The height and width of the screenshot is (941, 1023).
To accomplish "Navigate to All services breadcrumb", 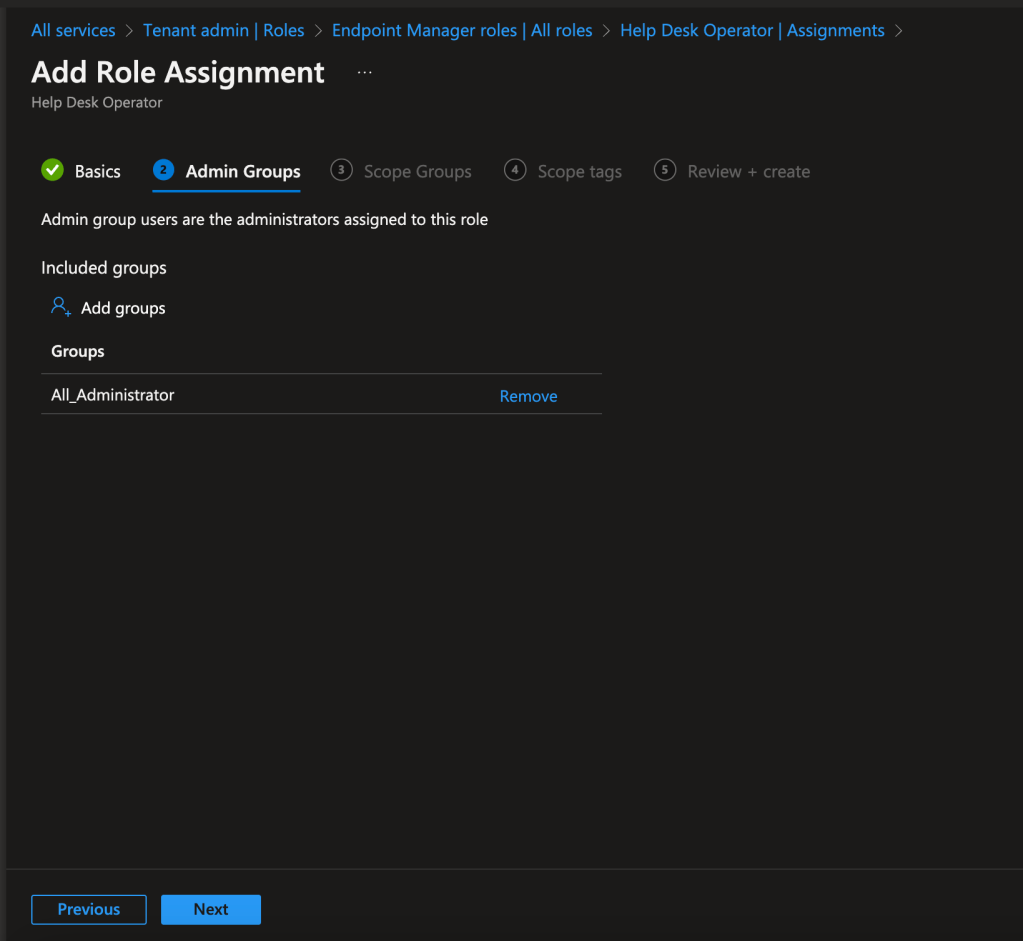I will click(73, 30).
